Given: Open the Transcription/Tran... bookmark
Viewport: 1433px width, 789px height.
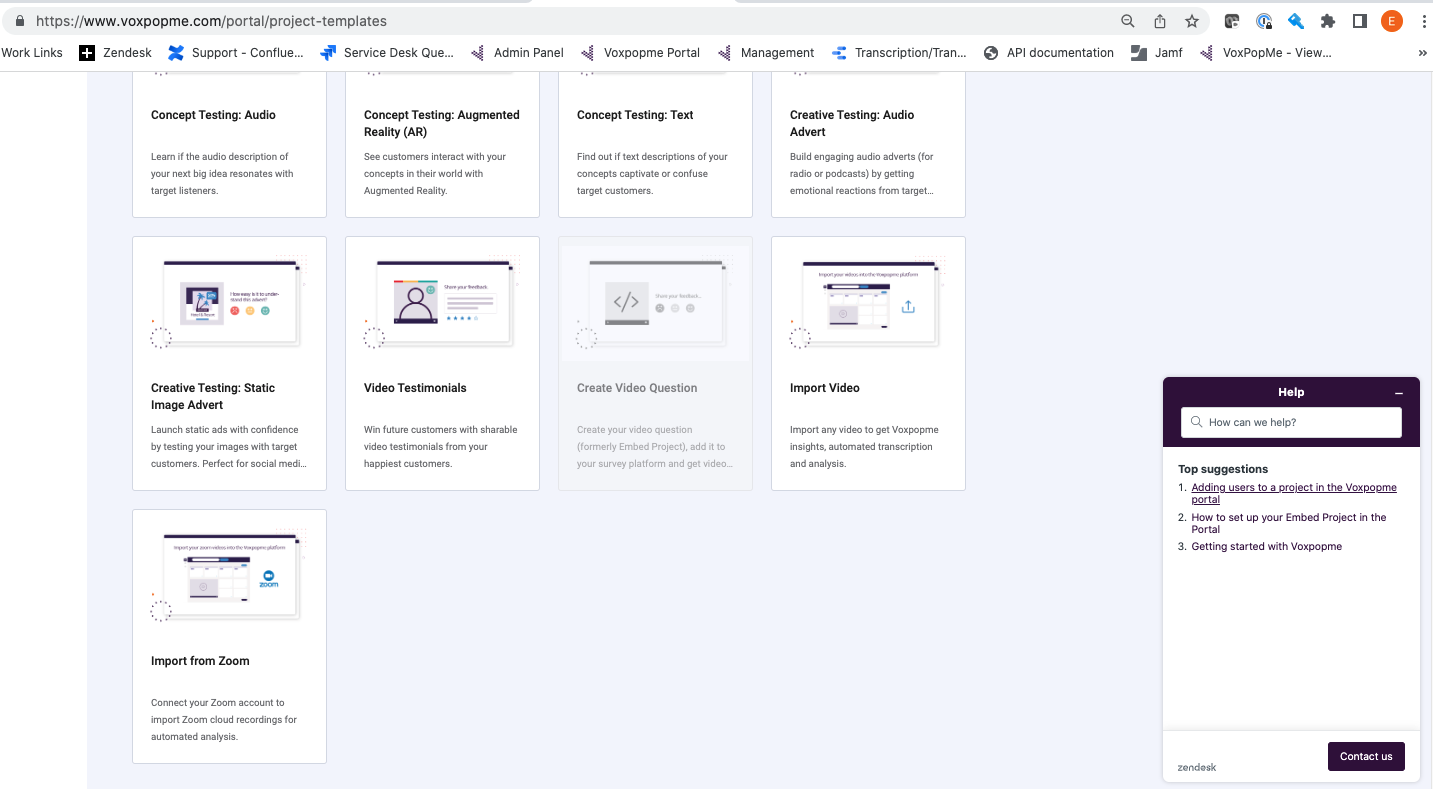Looking at the screenshot, I should [x=899, y=53].
